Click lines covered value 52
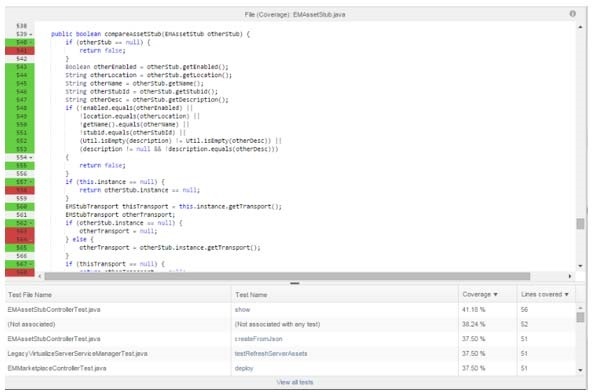The height and width of the screenshot is (392, 593). (x=524, y=324)
